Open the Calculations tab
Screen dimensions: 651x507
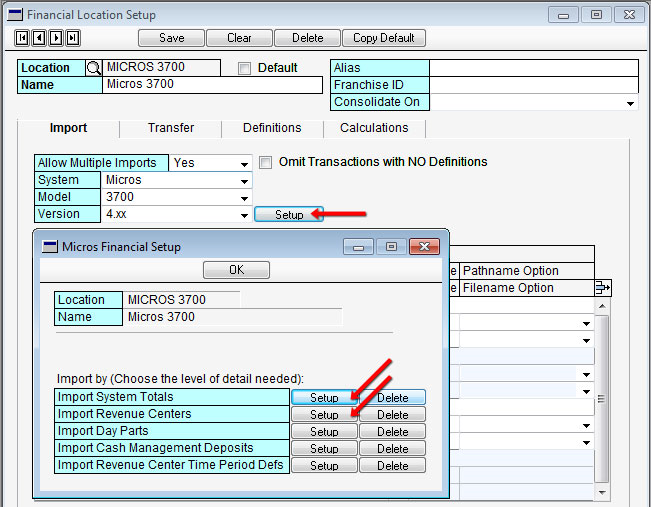pos(374,128)
